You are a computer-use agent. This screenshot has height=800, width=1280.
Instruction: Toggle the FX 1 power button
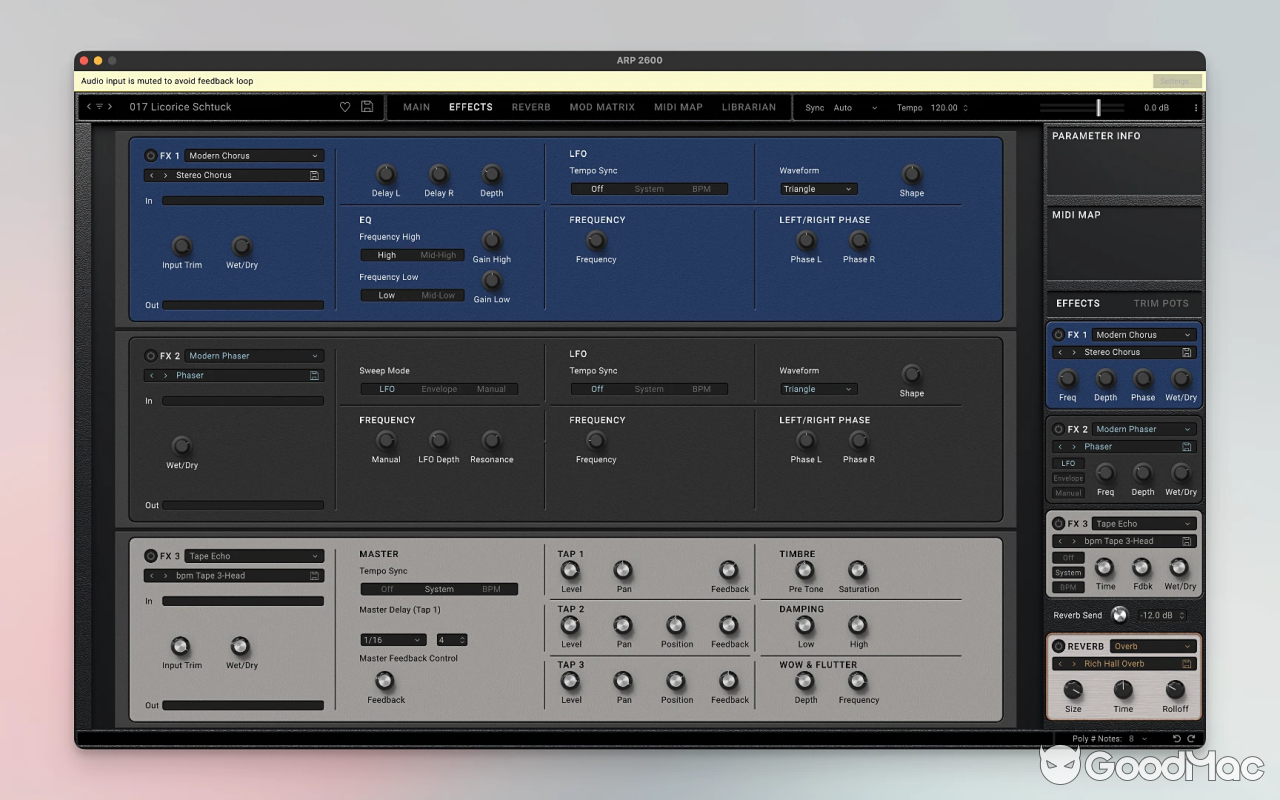(x=152, y=155)
